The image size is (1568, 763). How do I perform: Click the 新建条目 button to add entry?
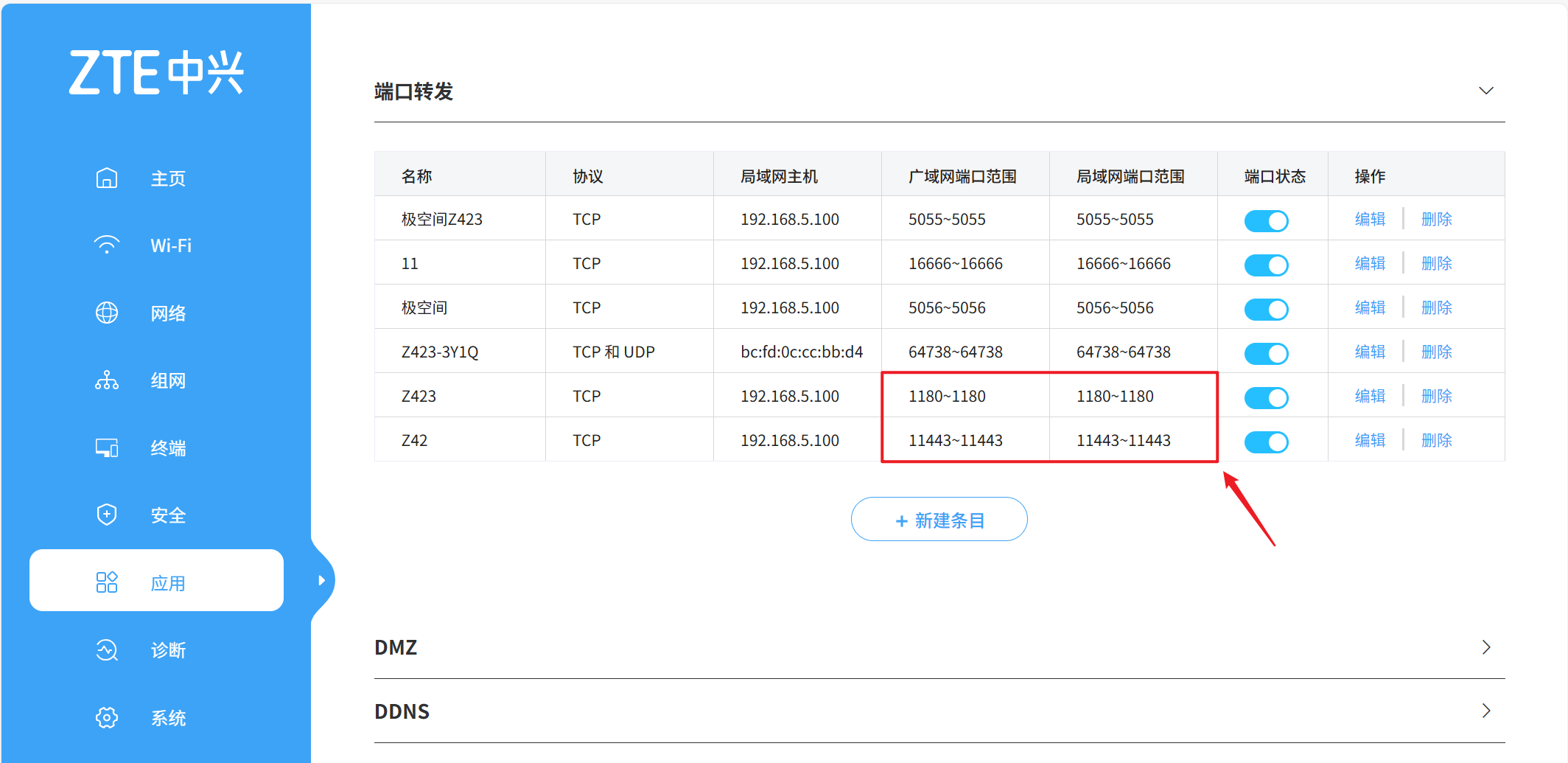pyautogui.click(x=939, y=519)
